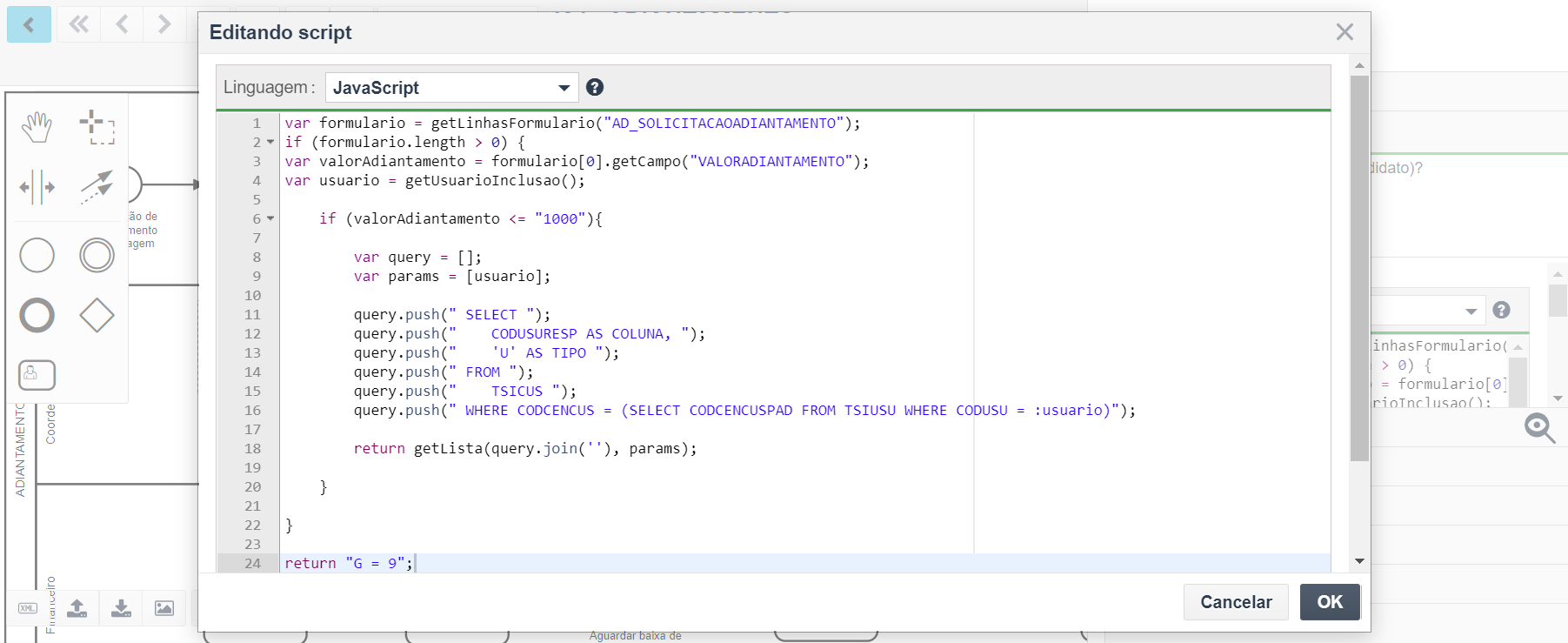Click the help icon in background panel
1568x643 pixels.
coord(1501,310)
